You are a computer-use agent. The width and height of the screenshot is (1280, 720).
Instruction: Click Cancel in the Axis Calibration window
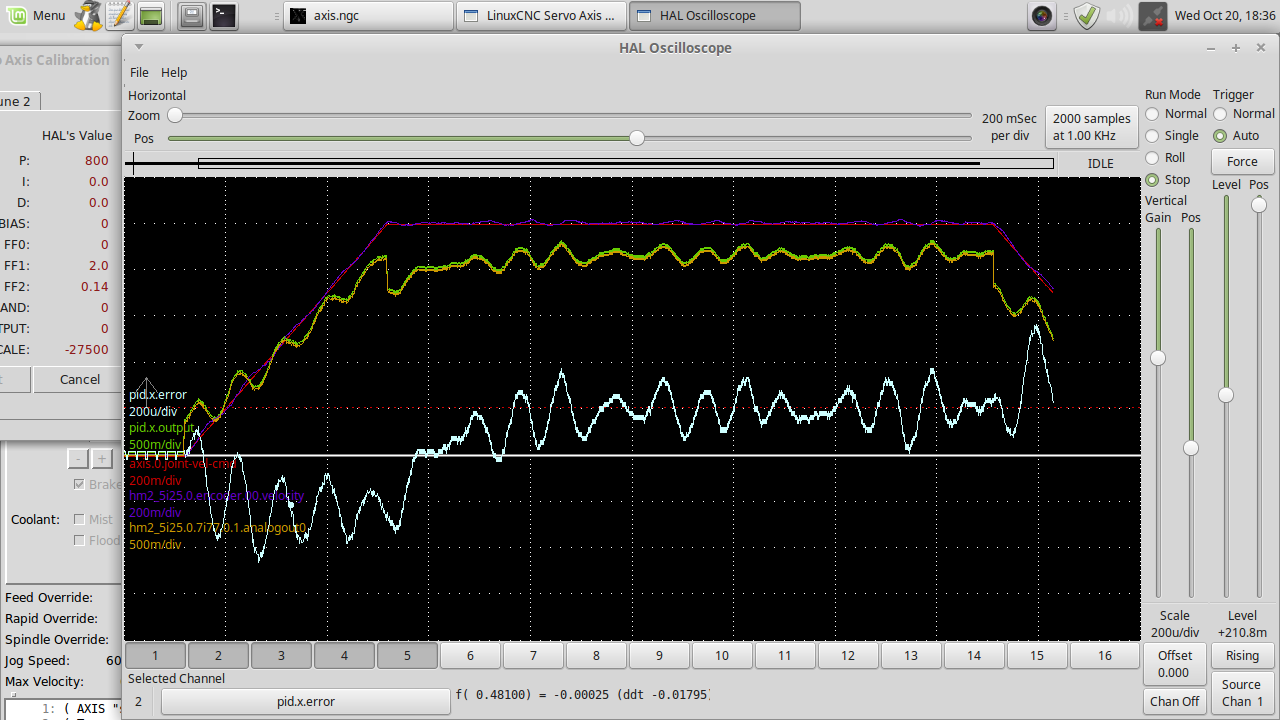[x=79, y=380]
